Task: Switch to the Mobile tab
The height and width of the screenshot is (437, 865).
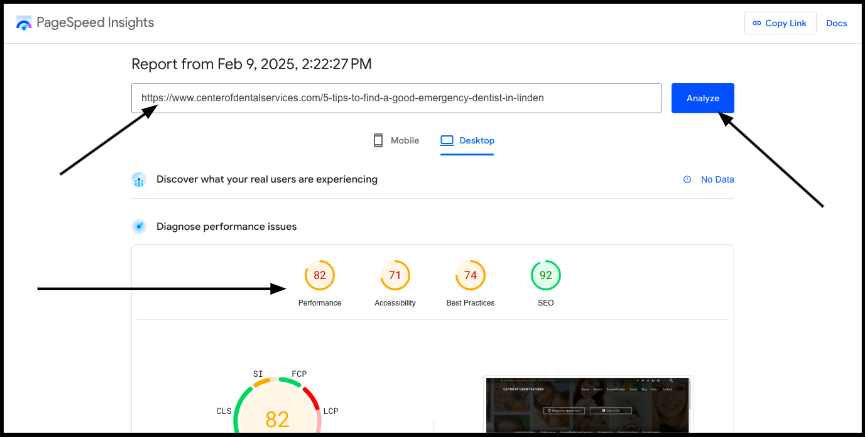Action: click(396, 140)
